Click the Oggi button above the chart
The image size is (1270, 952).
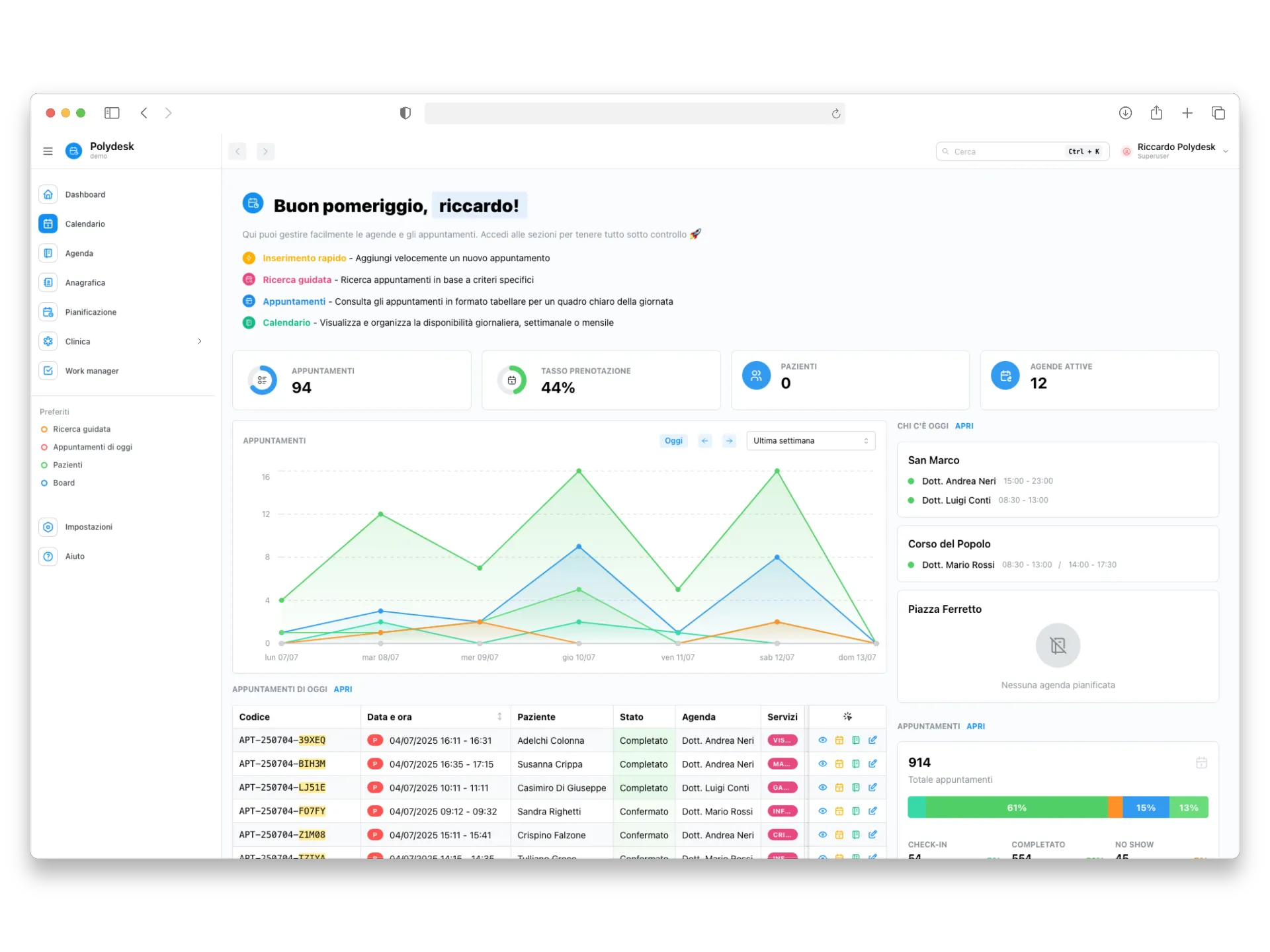673,440
